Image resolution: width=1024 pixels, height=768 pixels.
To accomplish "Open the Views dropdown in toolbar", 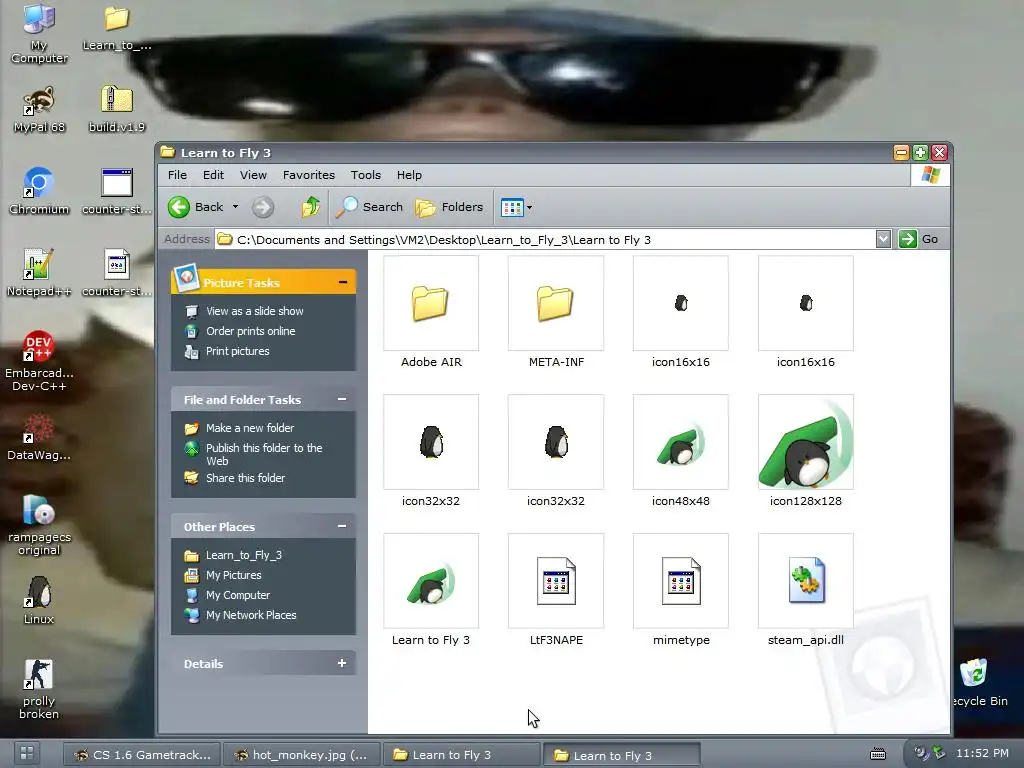I will pos(516,208).
